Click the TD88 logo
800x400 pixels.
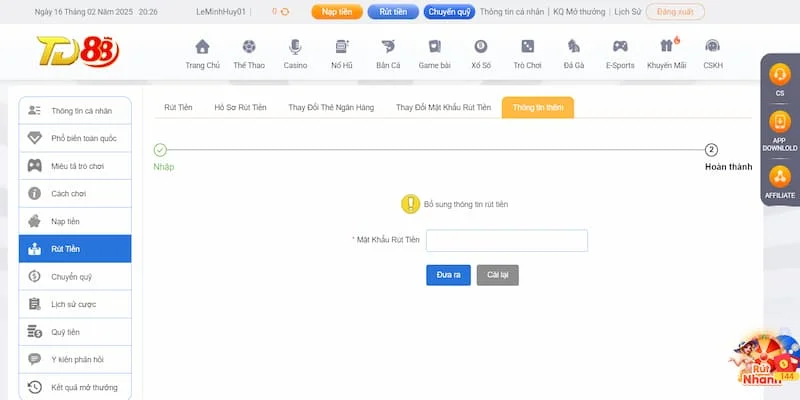[x=78, y=51]
